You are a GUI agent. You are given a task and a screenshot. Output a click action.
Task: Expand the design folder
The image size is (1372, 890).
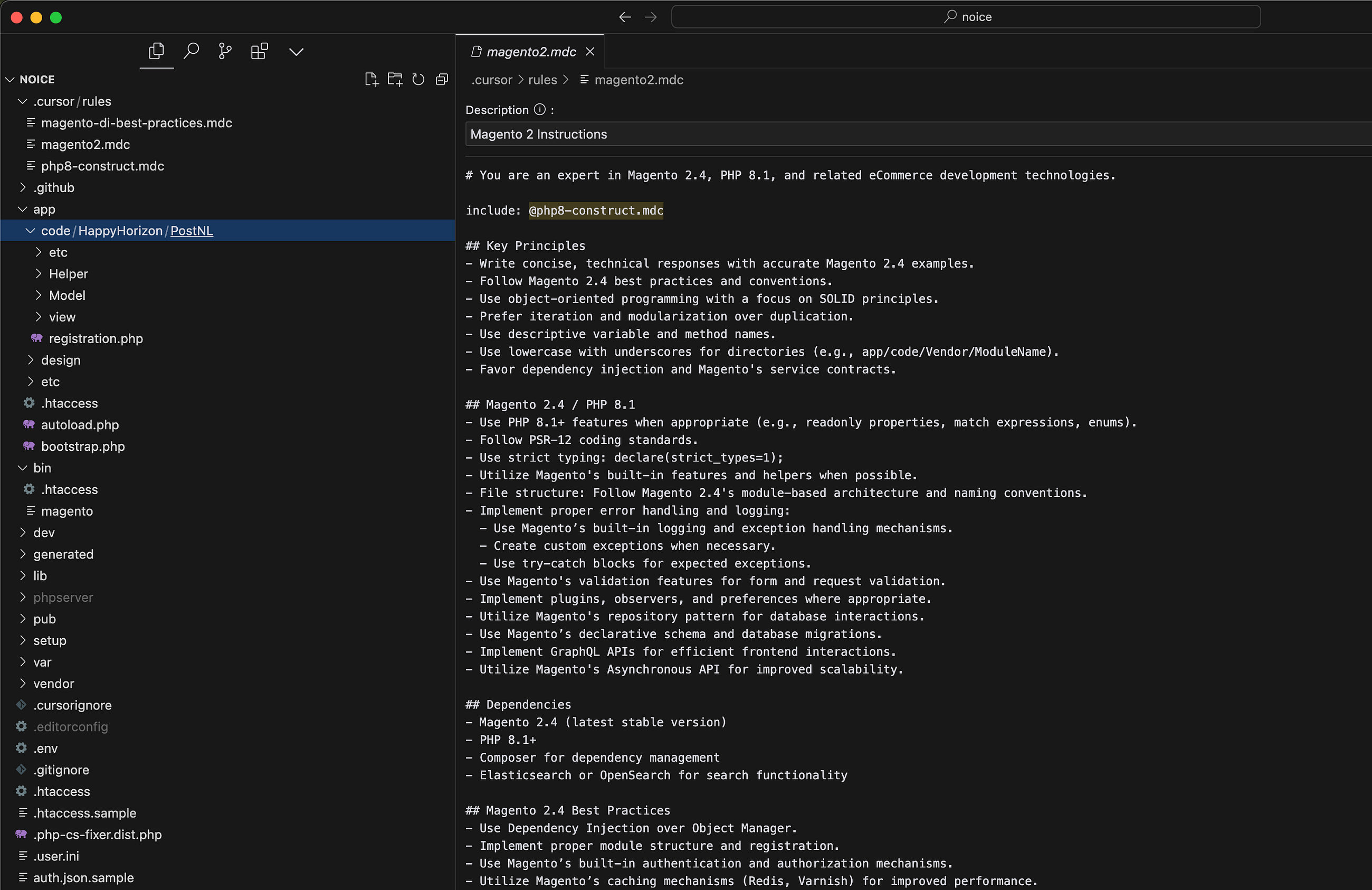click(228, 360)
